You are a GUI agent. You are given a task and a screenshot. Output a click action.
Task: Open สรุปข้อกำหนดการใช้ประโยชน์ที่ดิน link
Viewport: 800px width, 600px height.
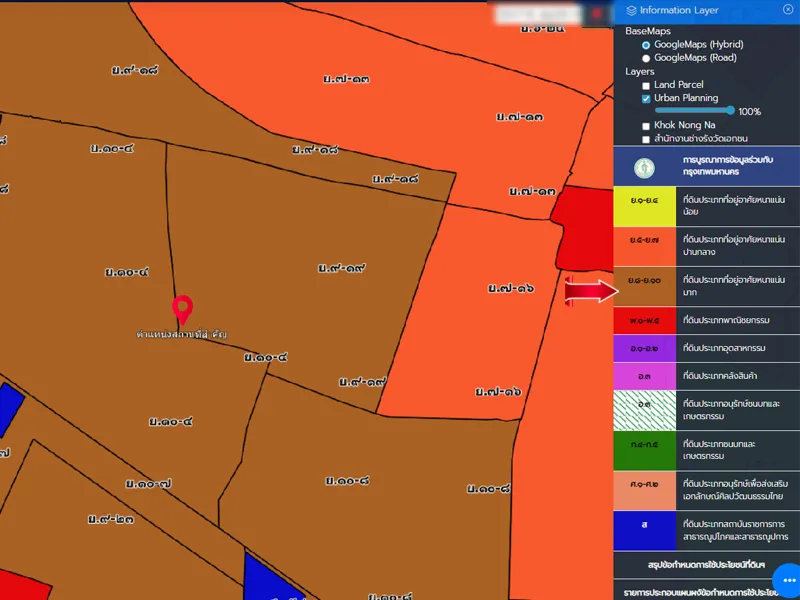(x=706, y=566)
